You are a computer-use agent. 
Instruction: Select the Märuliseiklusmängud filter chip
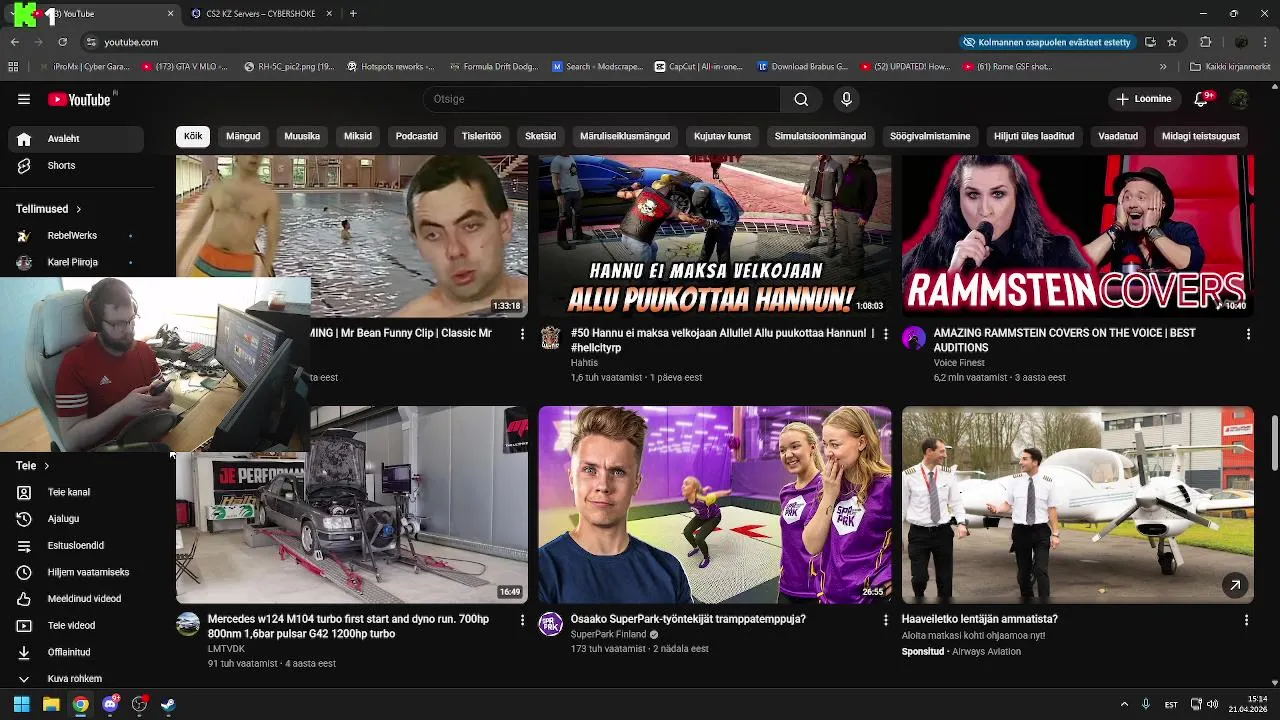(x=625, y=136)
